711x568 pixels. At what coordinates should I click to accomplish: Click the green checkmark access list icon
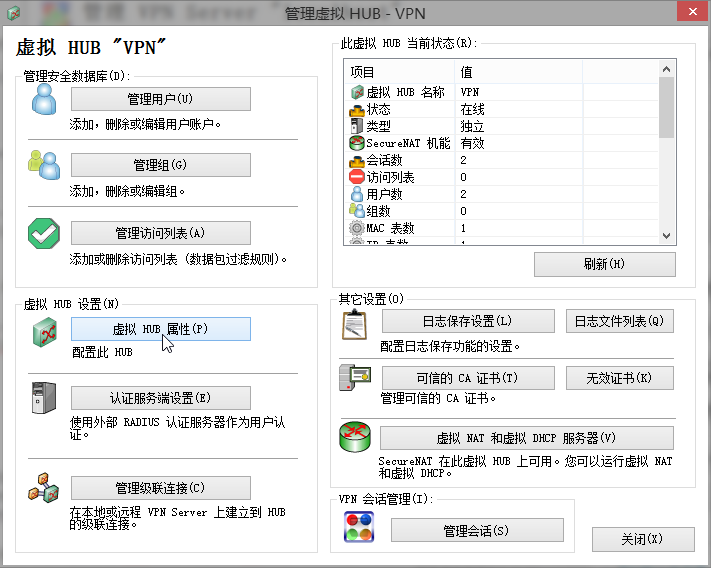click(45, 233)
